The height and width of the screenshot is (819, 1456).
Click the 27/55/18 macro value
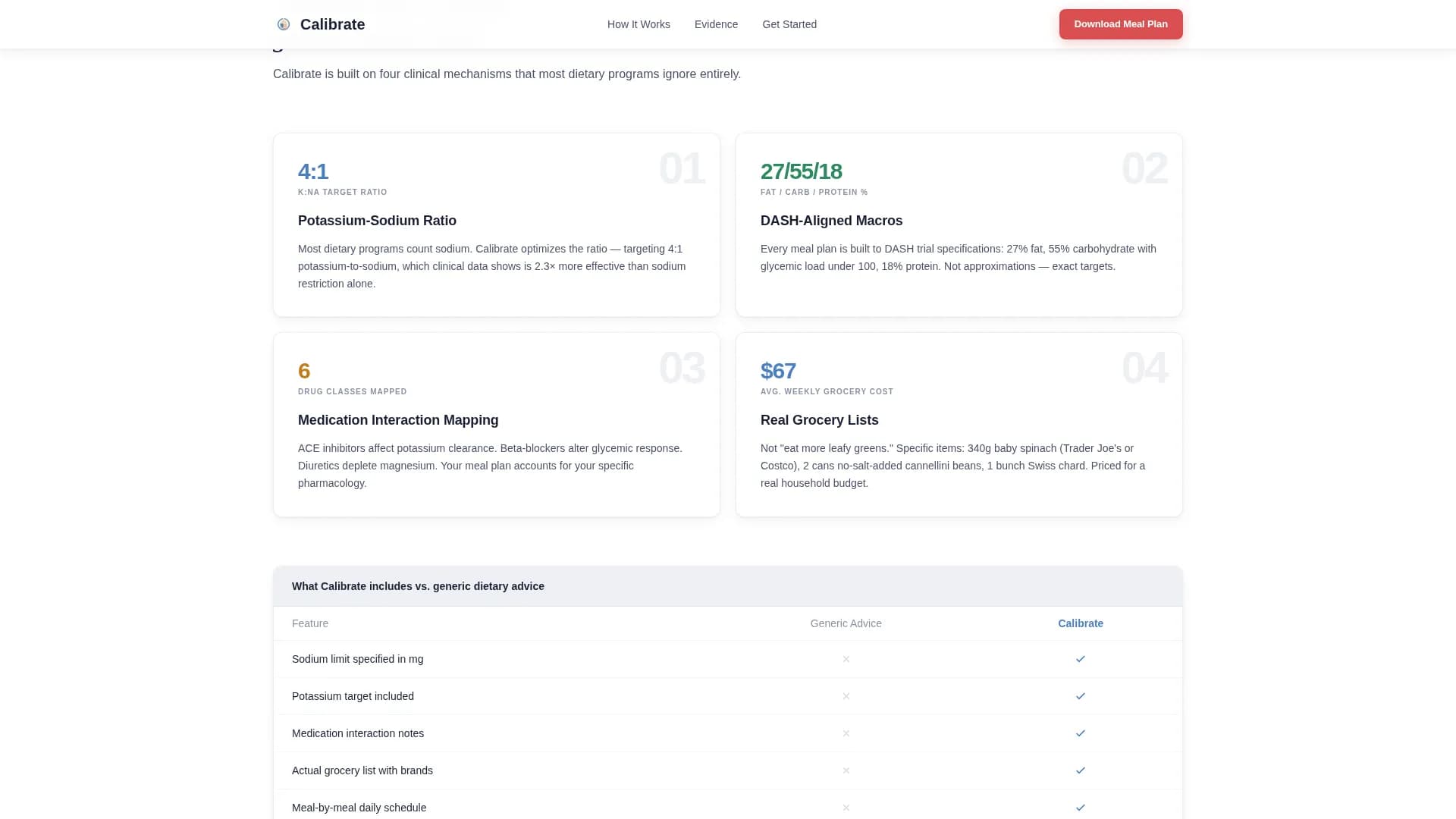point(801,171)
